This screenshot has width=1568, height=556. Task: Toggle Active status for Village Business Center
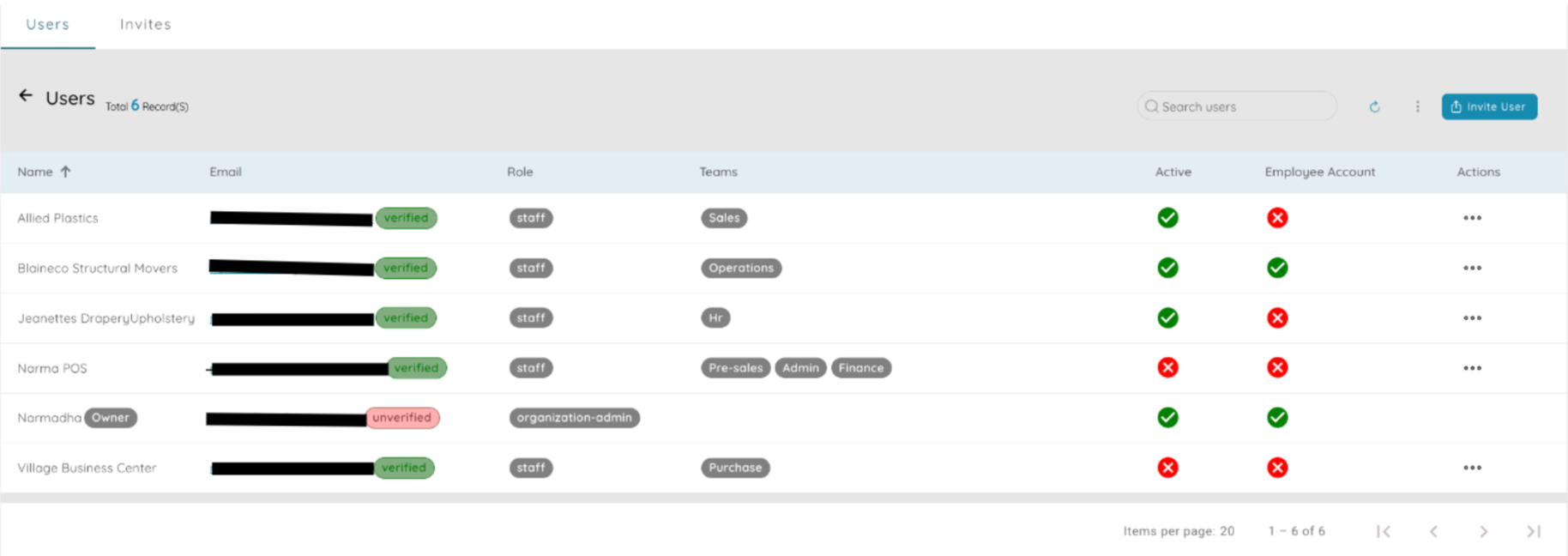(1167, 468)
